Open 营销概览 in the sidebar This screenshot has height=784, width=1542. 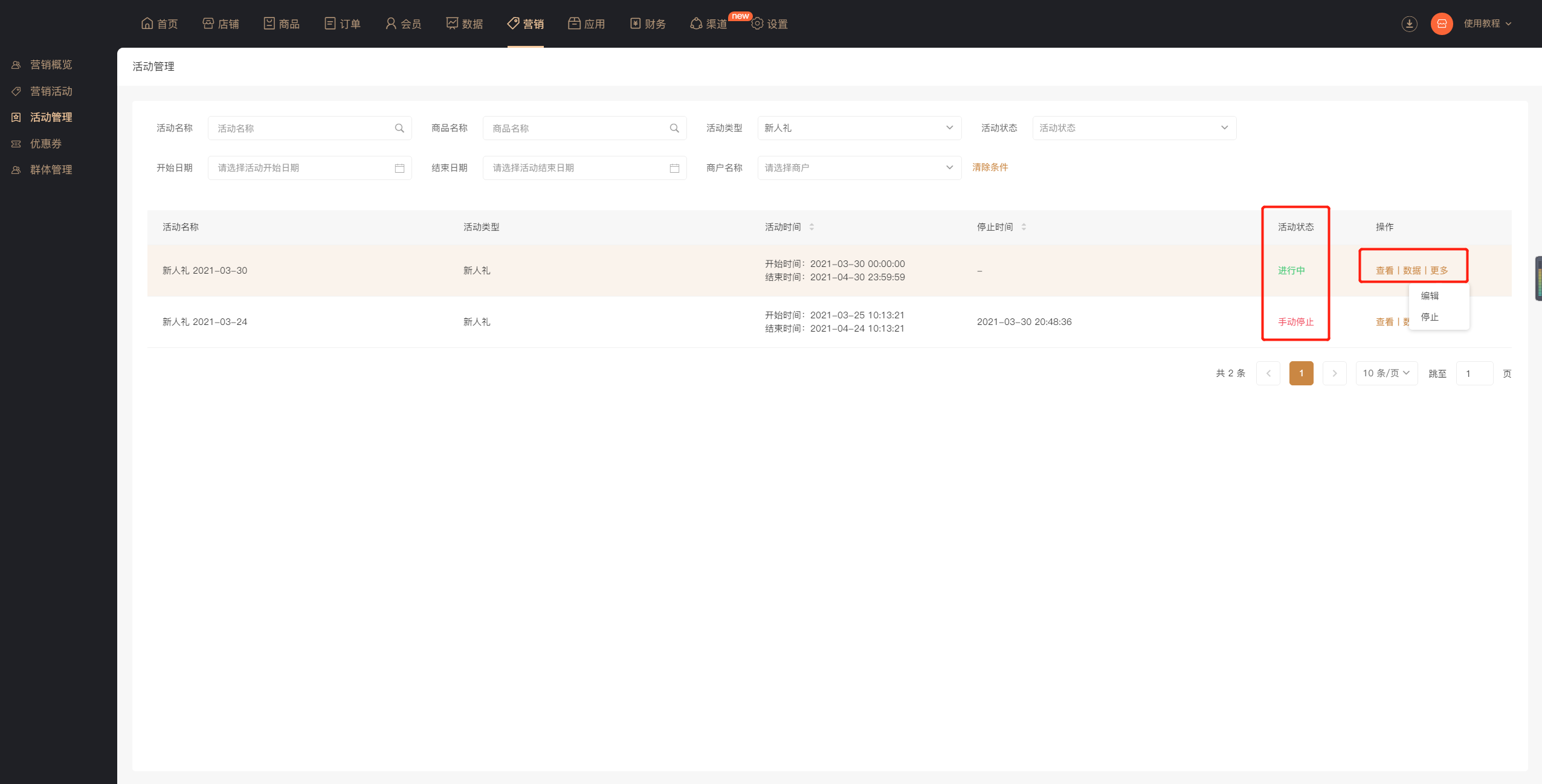click(51, 65)
